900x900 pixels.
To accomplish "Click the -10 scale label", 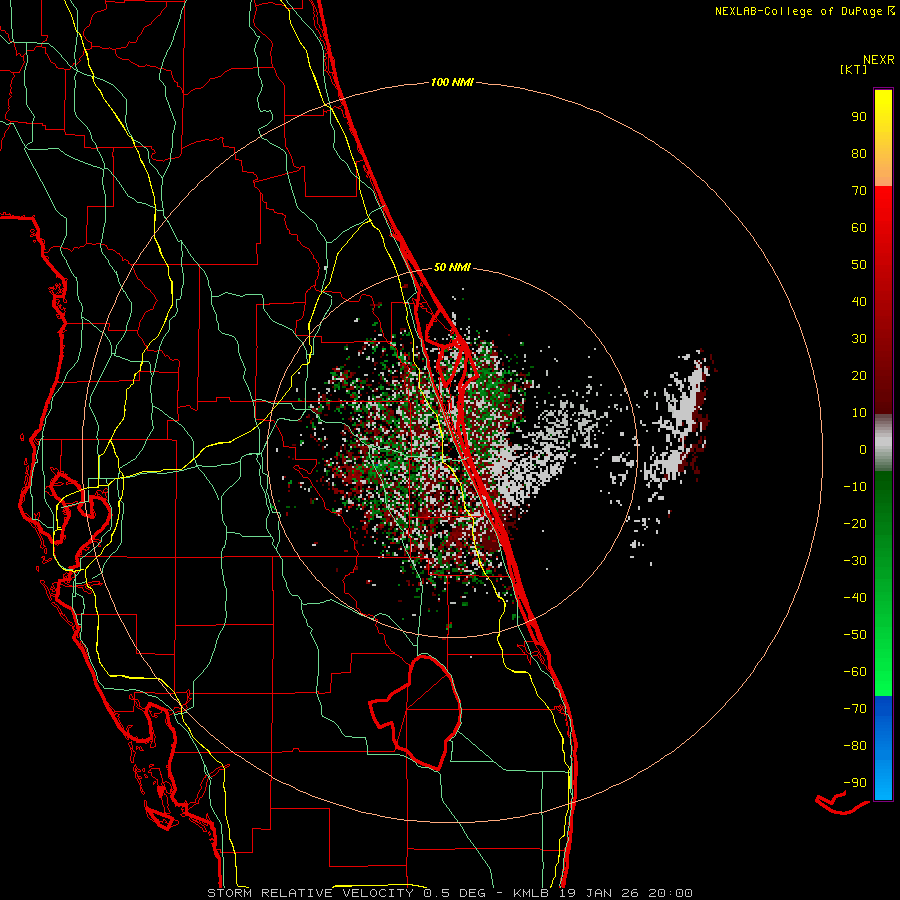I will 855,487.
